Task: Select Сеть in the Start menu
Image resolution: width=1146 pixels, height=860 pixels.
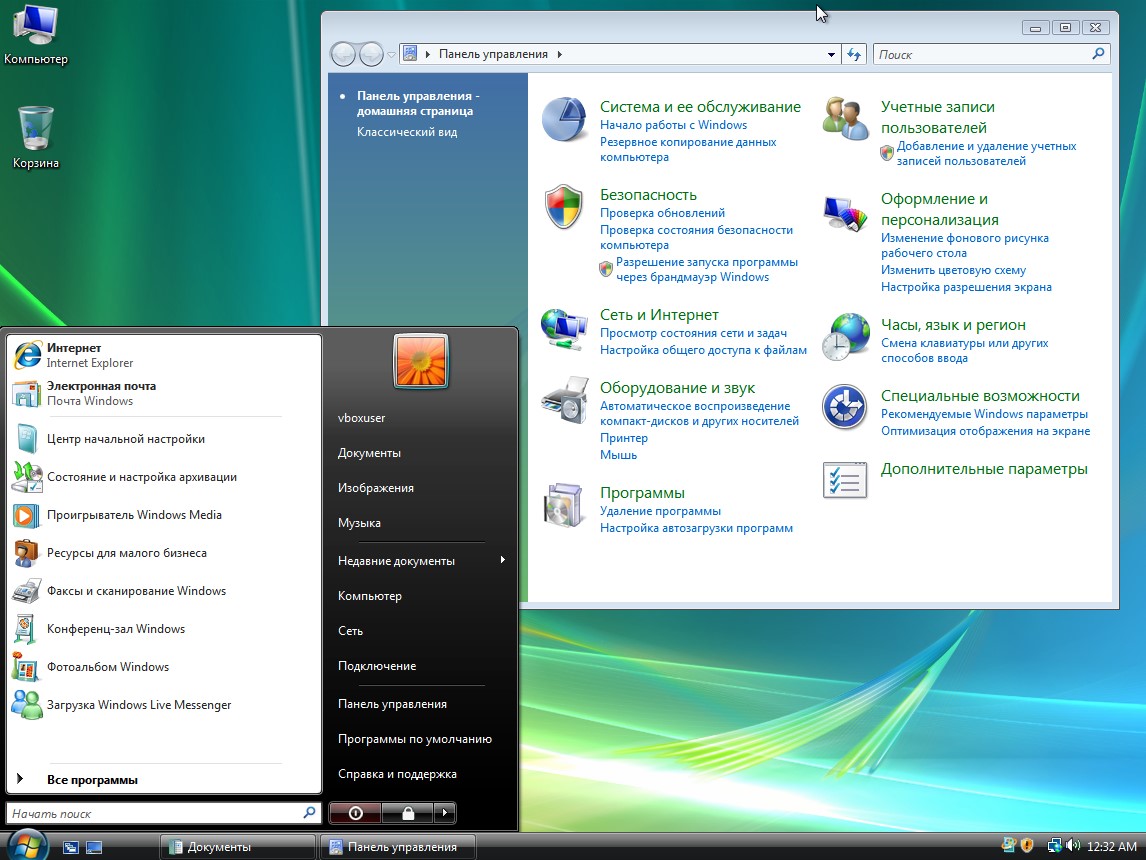Action: [350, 631]
